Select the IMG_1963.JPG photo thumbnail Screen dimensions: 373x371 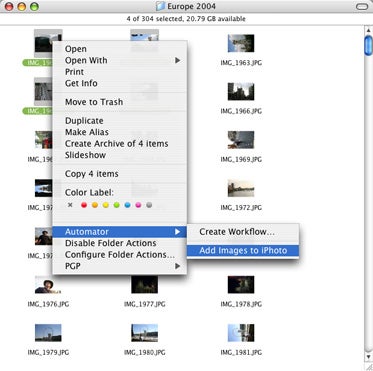click(241, 43)
